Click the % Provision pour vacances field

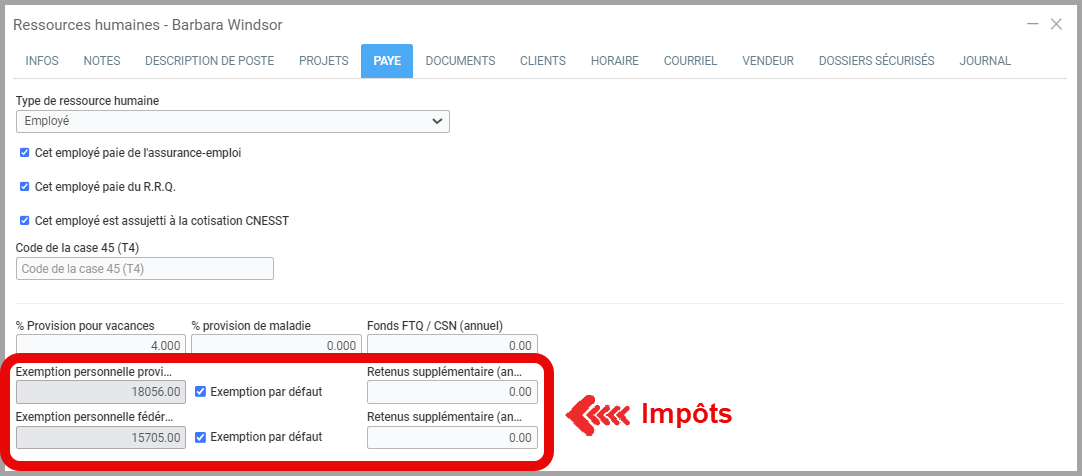(100, 345)
